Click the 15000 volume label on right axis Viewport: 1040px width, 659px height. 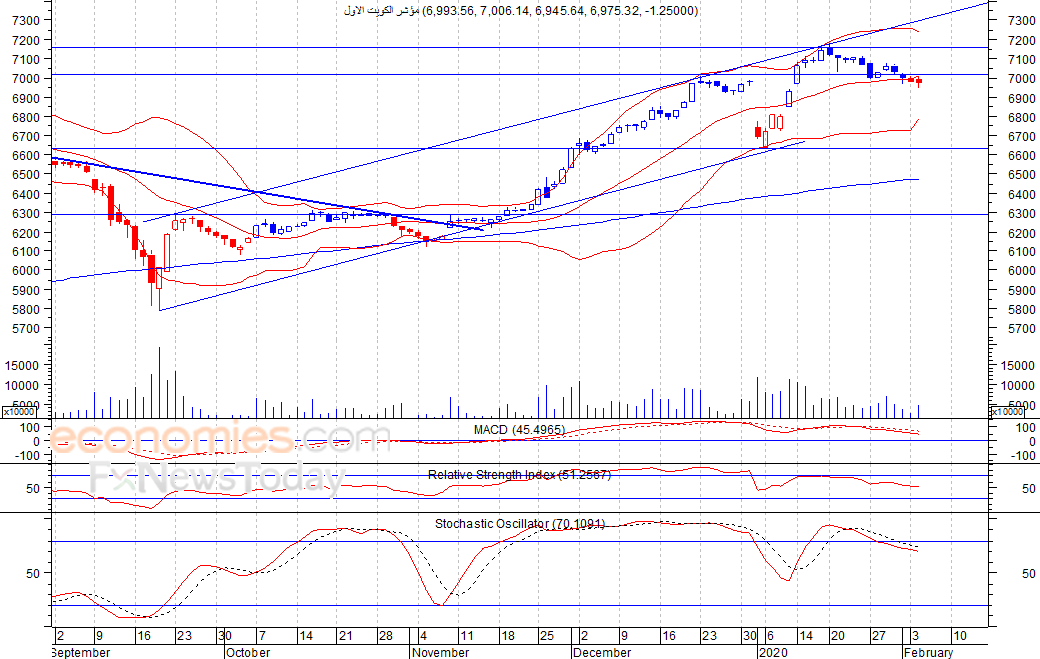point(1018,365)
